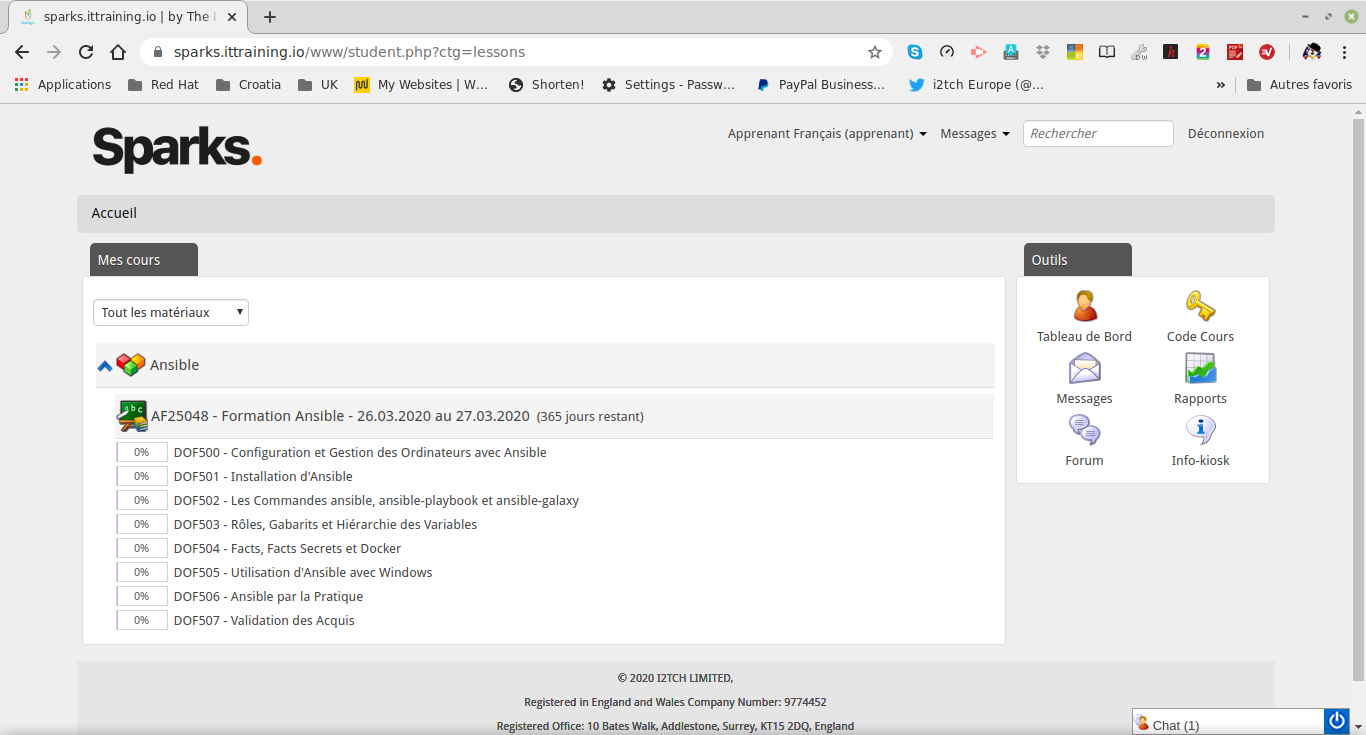Open the Messages envelope icon in Outils
The height and width of the screenshot is (735, 1366).
pos(1084,368)
